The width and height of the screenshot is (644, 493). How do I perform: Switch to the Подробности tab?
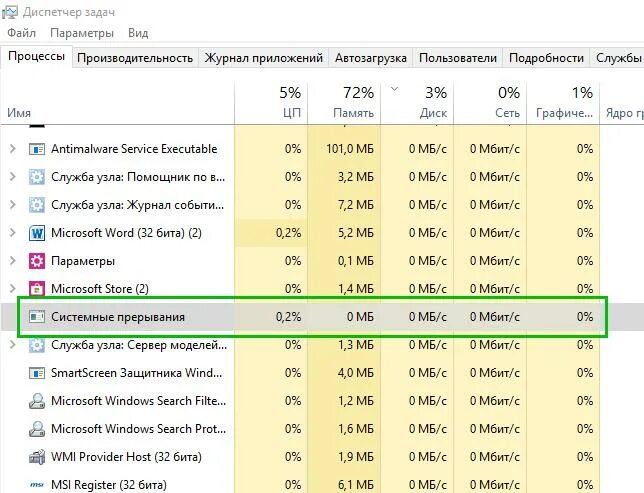coord(546,58)
